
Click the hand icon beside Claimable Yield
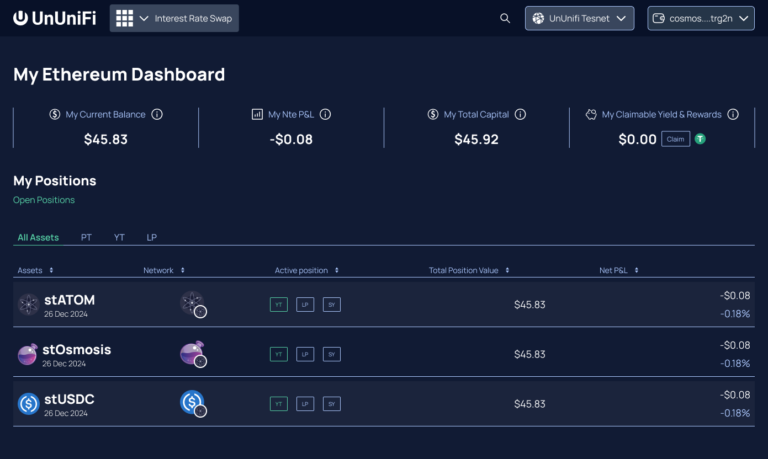pyautogui.click(x=591, y=114)
